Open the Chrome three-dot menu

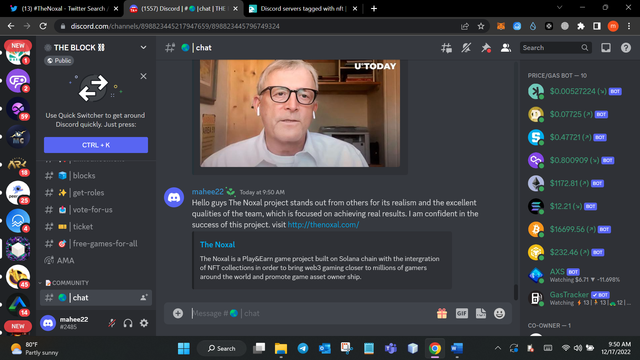coord(629,26)
